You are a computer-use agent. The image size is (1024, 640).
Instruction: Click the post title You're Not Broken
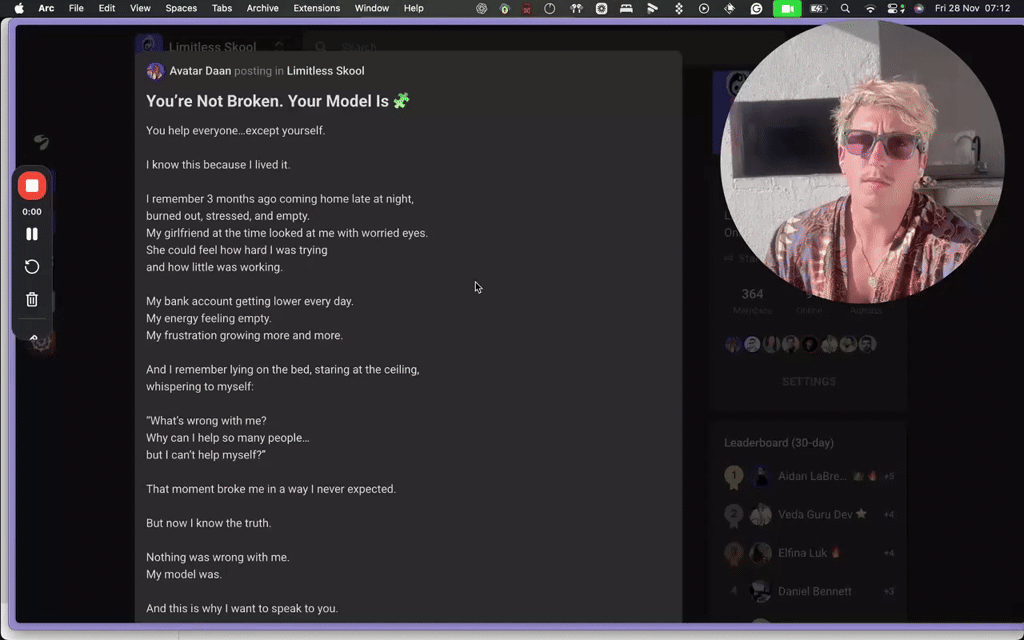click(x=278, y=101)
